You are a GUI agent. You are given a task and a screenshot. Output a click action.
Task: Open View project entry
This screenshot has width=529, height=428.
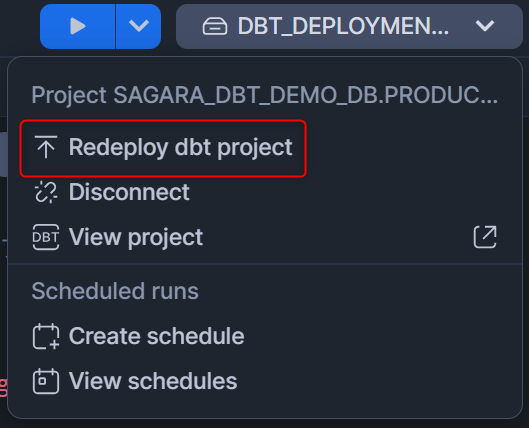pyautogui.click(x=264, y=237)
